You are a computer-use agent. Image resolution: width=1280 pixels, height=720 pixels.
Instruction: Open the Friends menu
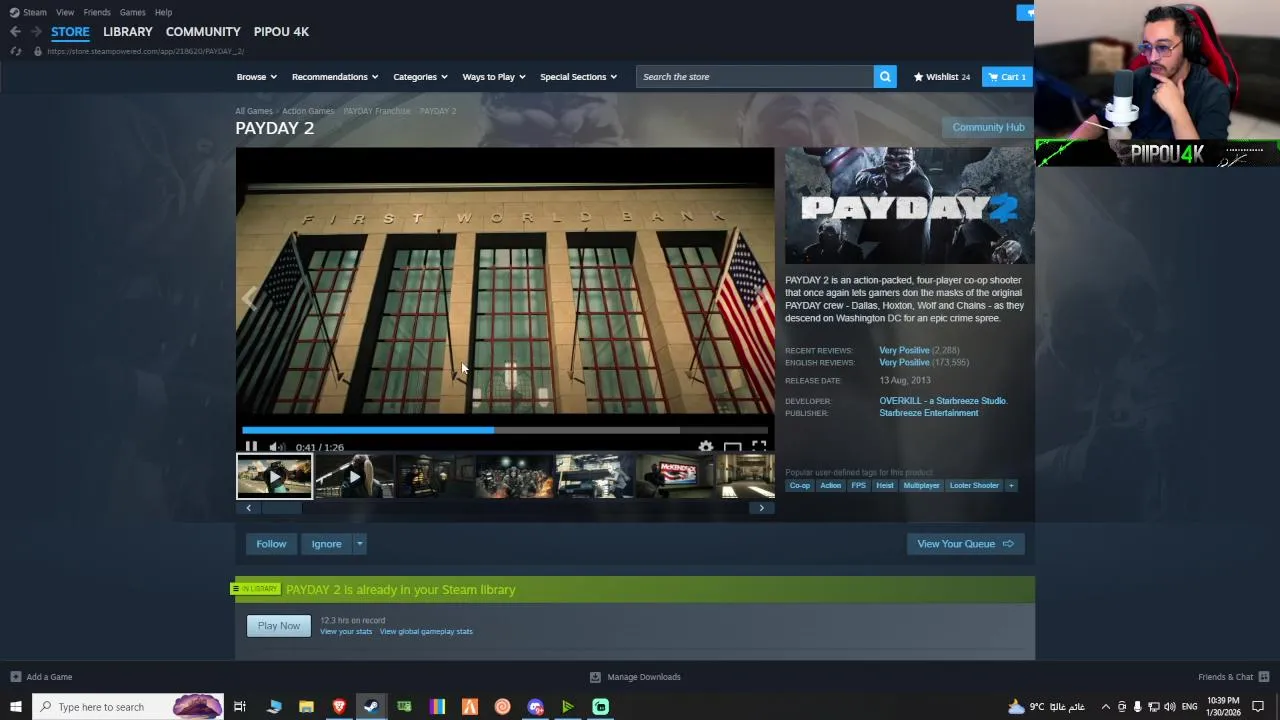(x=97, y=12)
